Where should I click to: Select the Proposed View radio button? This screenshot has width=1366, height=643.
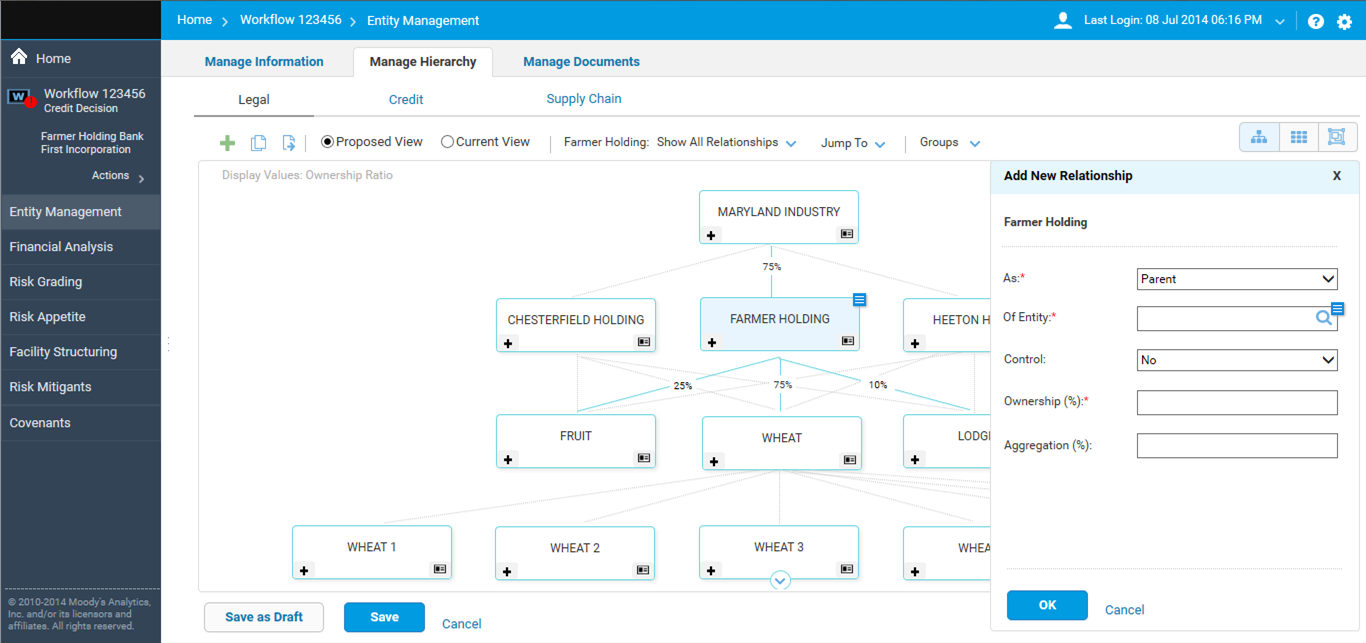[327, 142]
